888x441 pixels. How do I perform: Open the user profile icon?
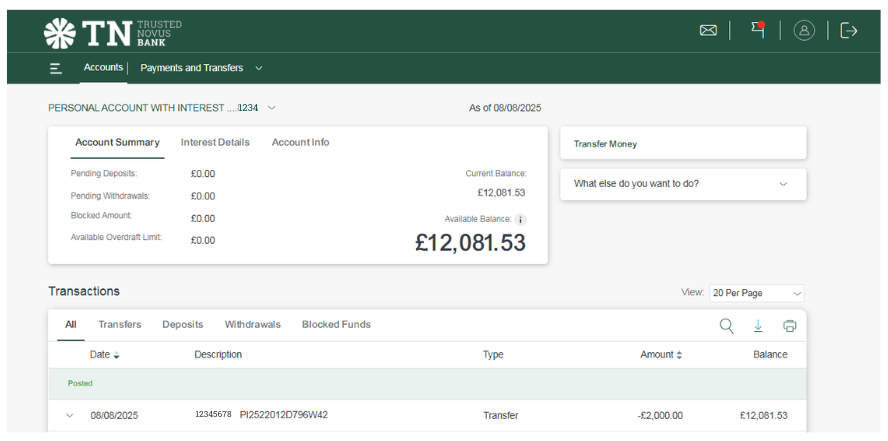804,31
